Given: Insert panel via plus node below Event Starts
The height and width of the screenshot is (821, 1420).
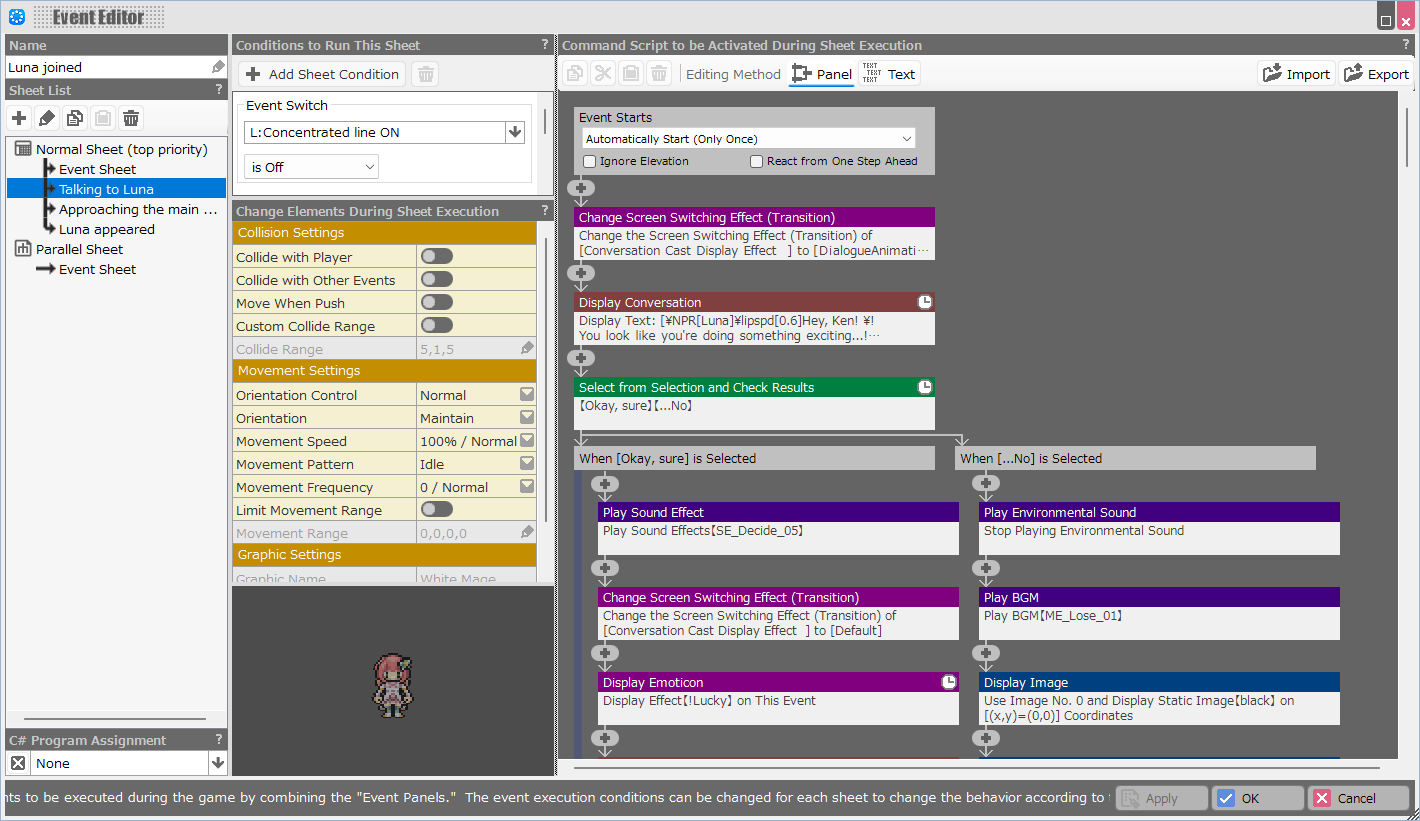Looking at the screenshot, I should coord(581,188).
